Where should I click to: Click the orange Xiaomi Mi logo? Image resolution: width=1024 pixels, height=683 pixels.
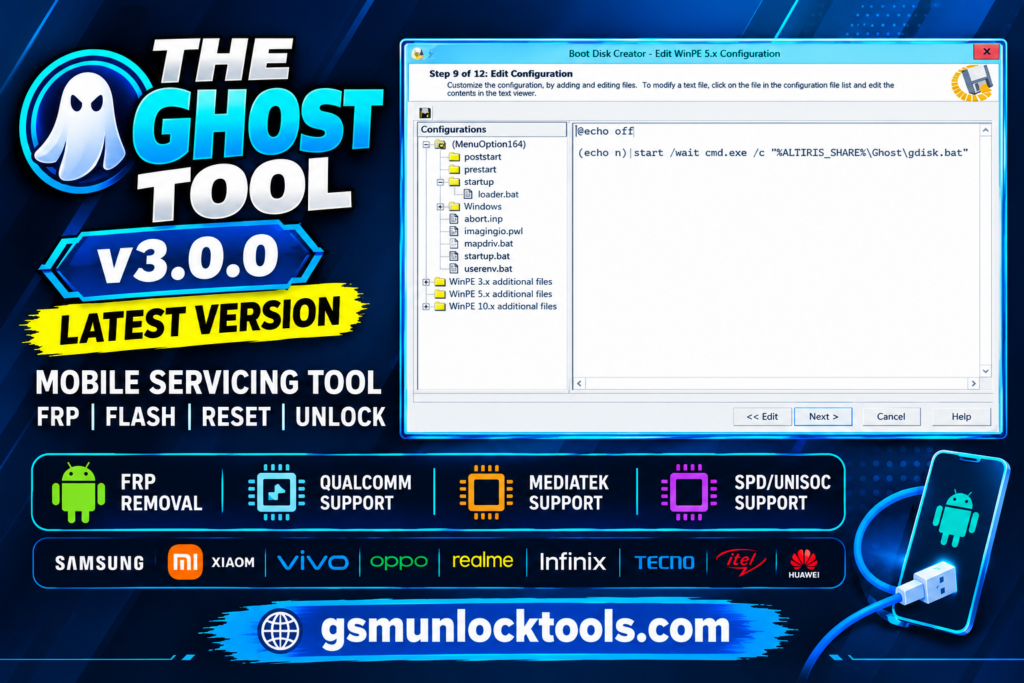pyautogui.click(x=185, y=562)
